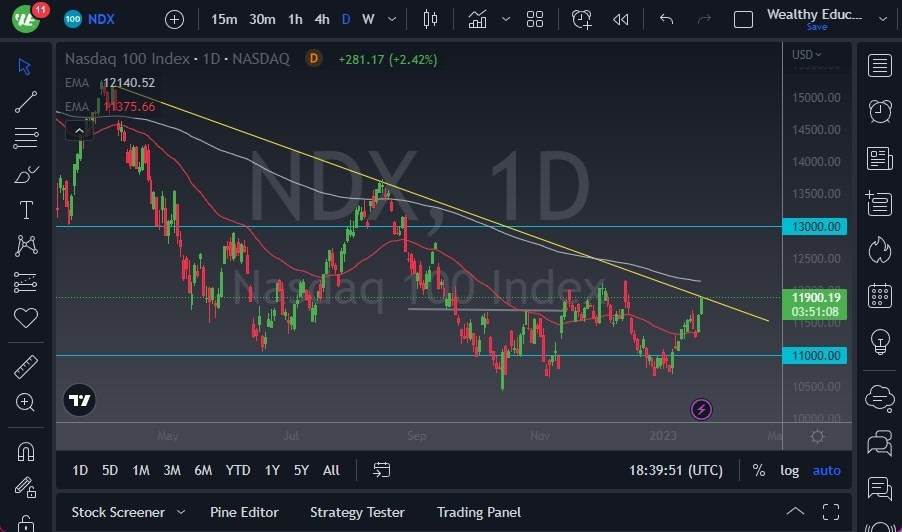The image size is (902, 532).
Task: Select the 6M date range
Action: [x=203, y=470]
